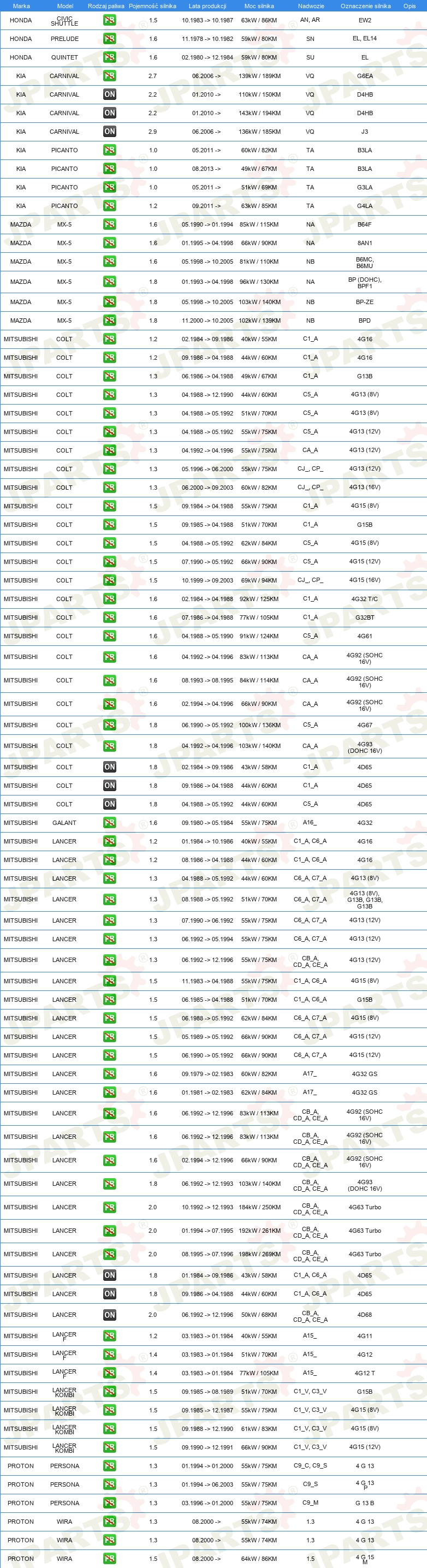This screenshot has height=1568, width=427.
Task: Click petrol icon for Lancer Kombi 61kW / 83KM
Action: coord(110,1429)
